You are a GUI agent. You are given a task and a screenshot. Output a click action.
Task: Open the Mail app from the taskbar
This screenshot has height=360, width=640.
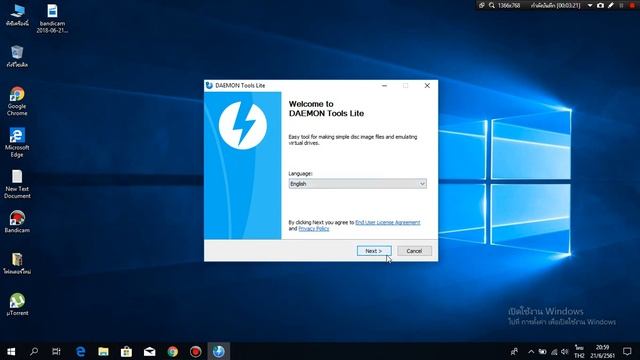pyautogui.click(x=149, y=351)
